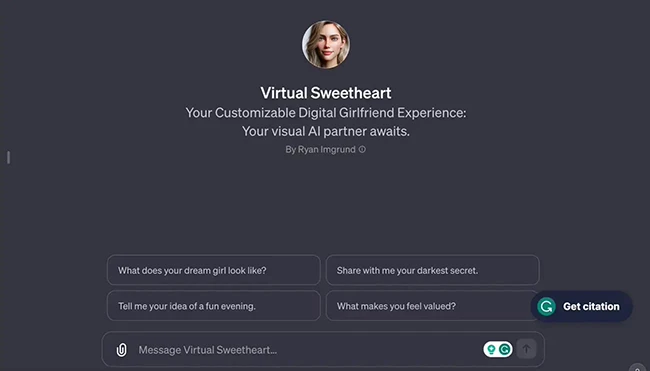Screen dimensions: 650x371
Task: Open the By Ryan Imgrund author link
Action: [320, 149]
